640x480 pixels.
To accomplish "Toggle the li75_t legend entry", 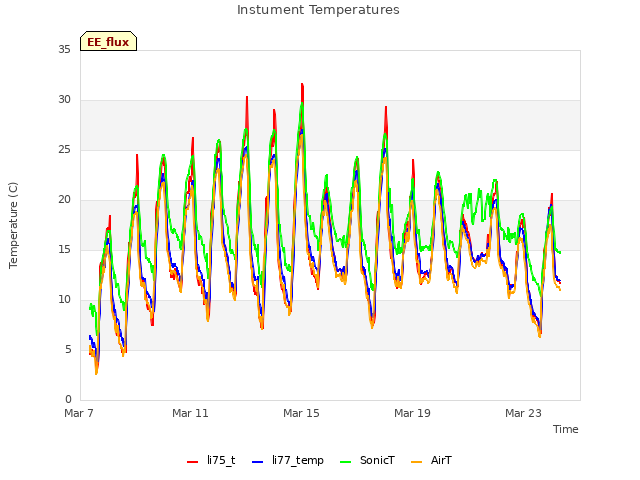I will [x=211, y=460].
